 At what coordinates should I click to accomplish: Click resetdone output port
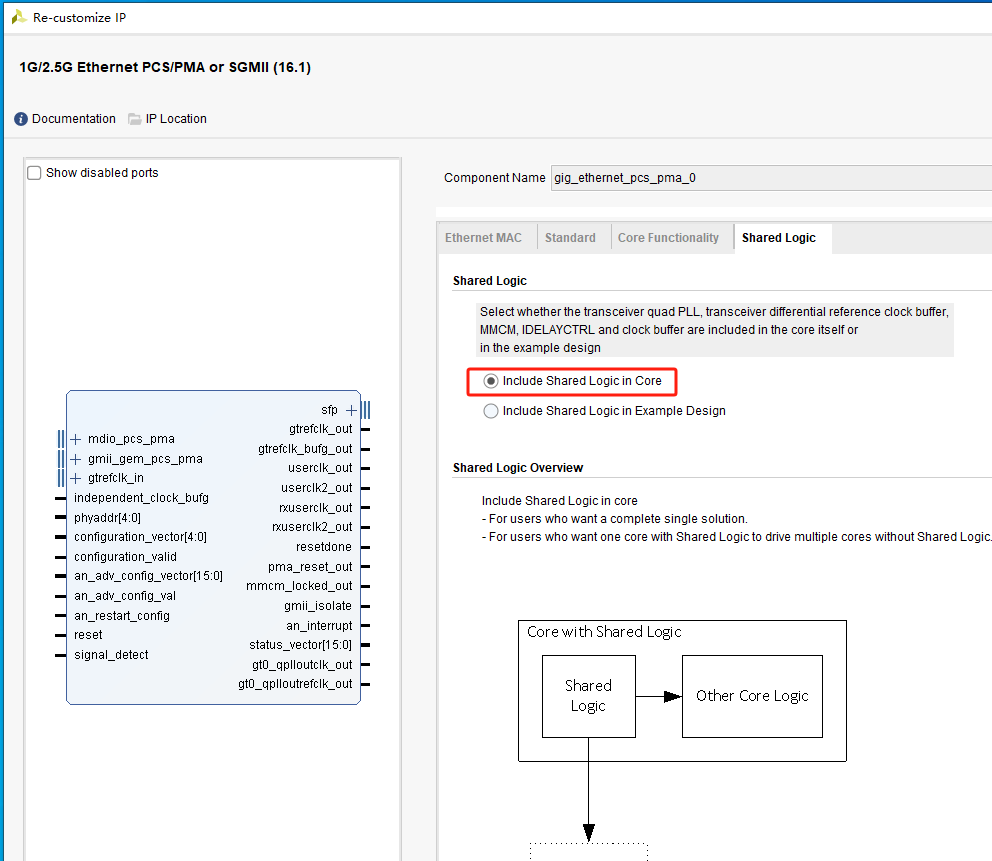(324, 547)
